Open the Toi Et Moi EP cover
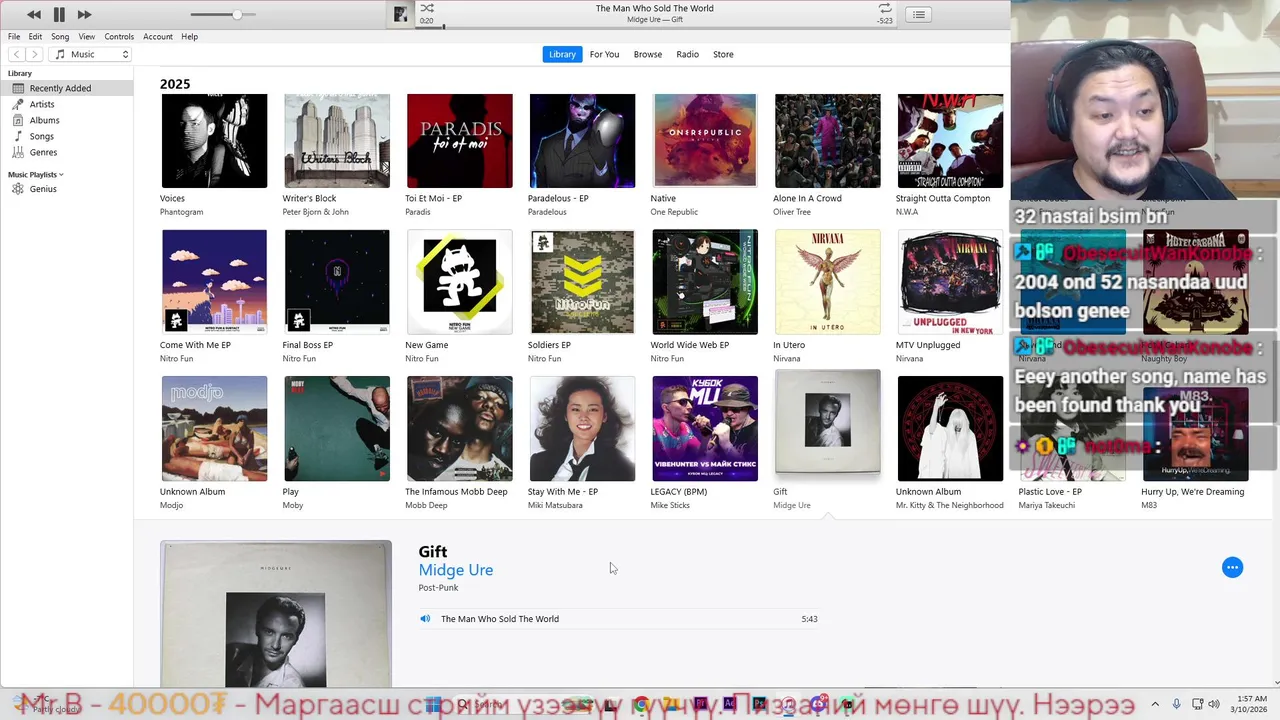Viewport: 1280px width, 720px height. pos(460,141)
